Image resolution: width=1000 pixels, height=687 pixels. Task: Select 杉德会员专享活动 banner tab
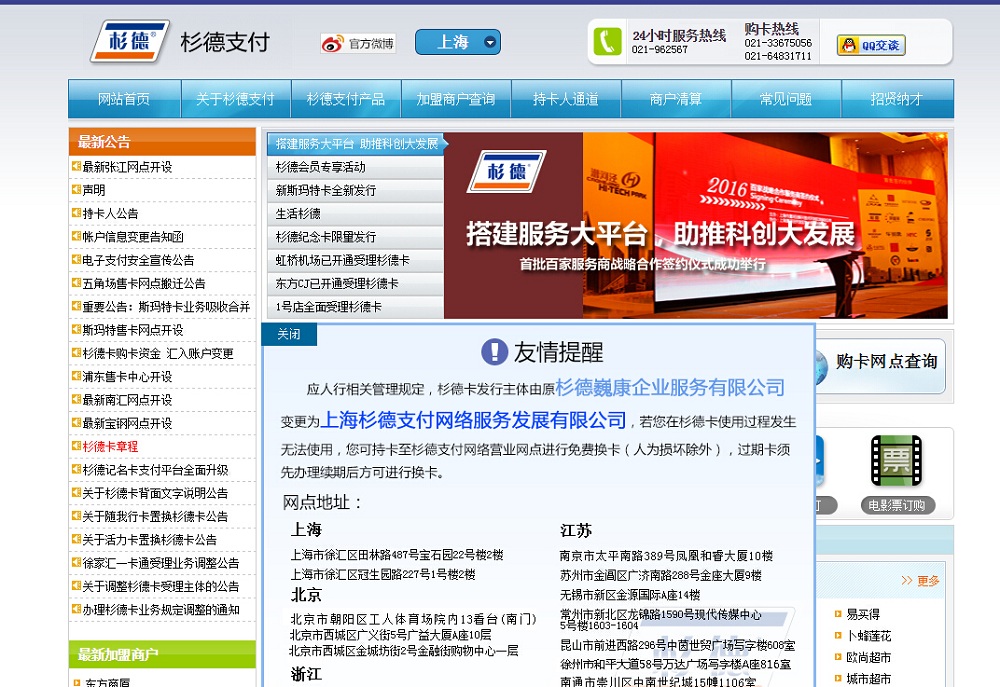[355, 167]
